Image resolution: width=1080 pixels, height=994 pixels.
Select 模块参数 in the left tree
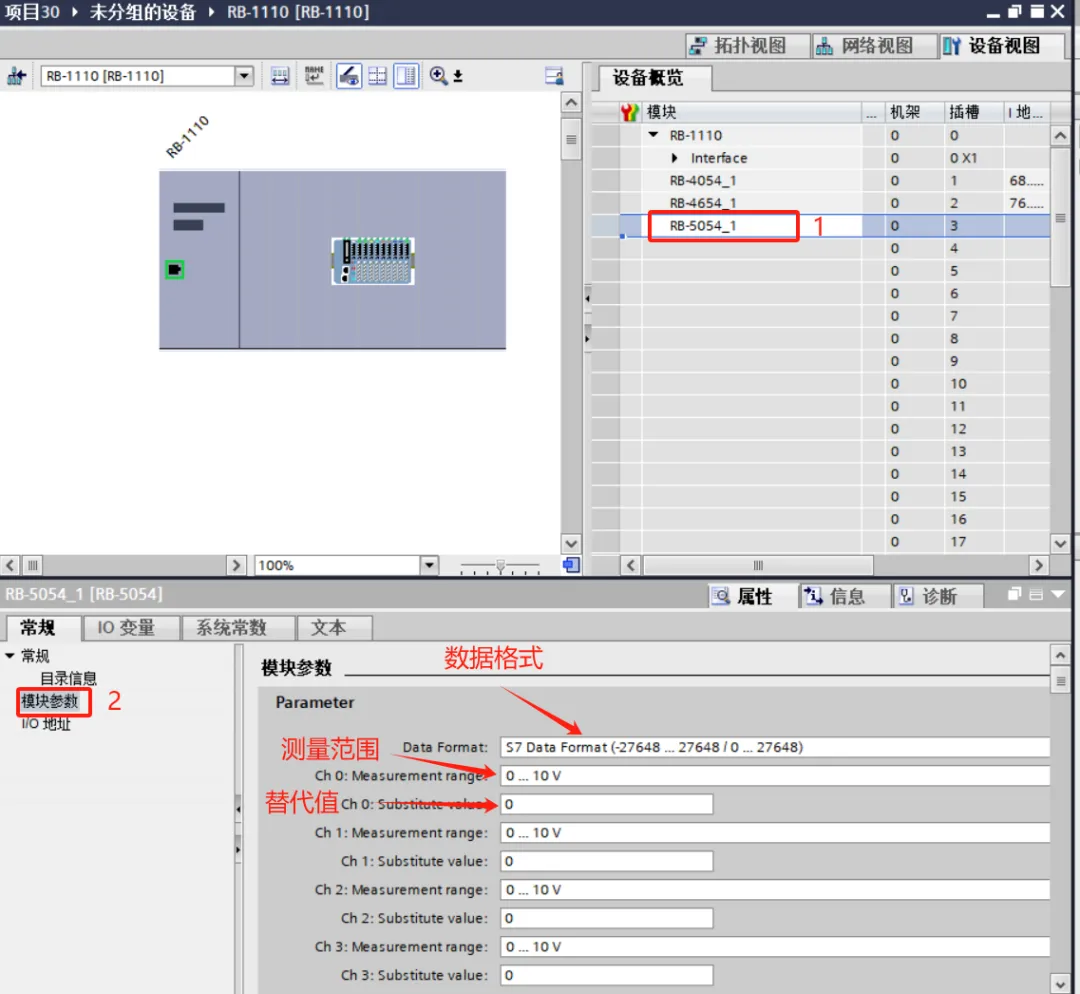(50, 701)
